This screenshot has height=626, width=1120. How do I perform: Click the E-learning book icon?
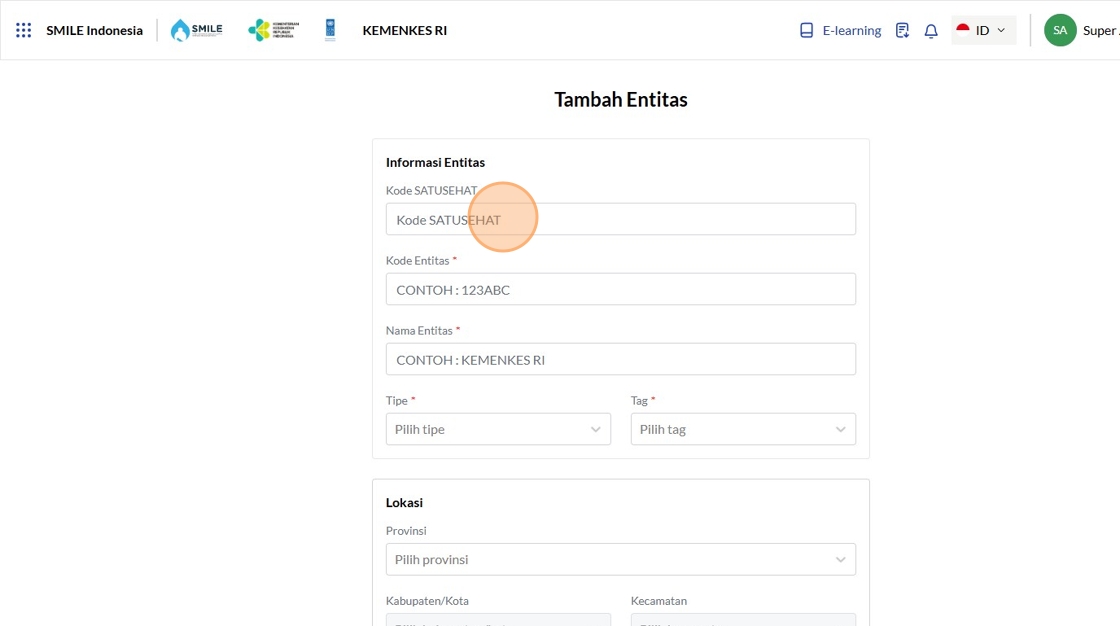click(807, 31)
